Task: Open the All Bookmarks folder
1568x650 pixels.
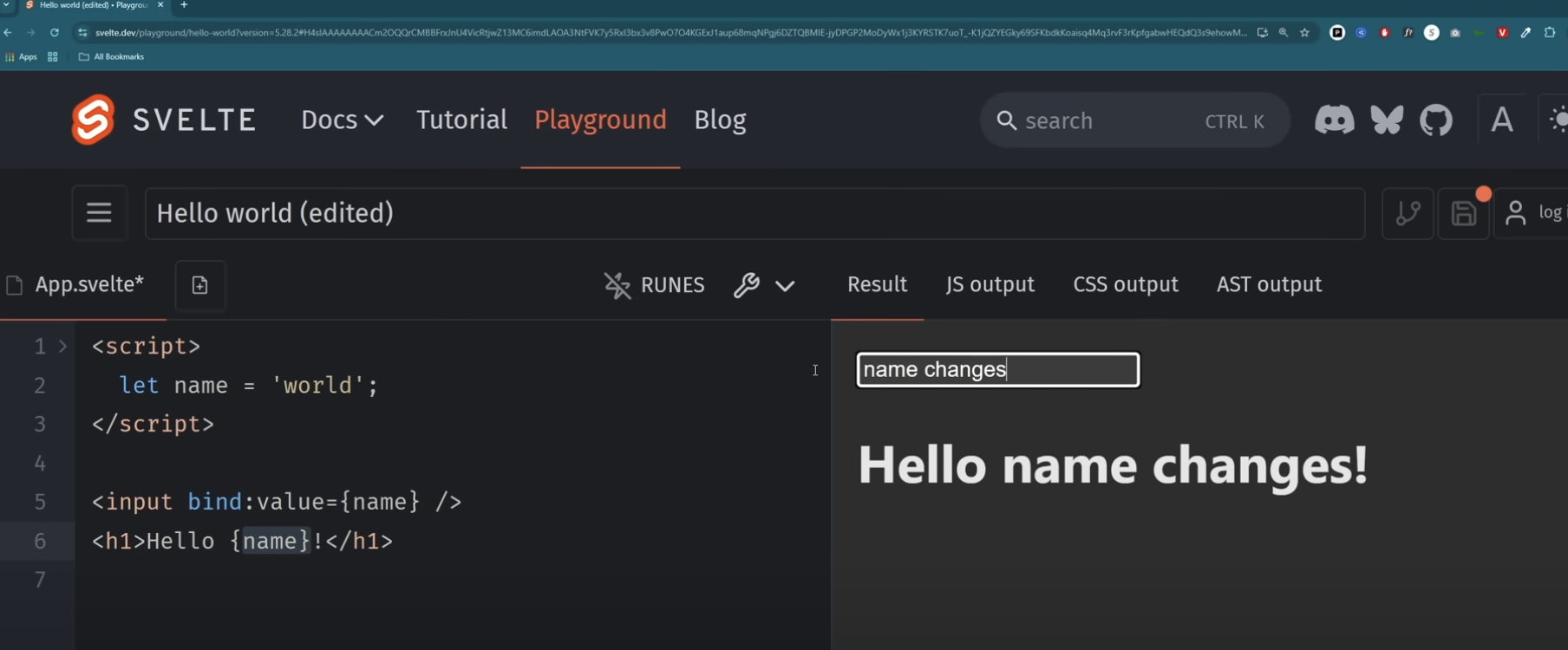Action: click(x=111, y=57)
